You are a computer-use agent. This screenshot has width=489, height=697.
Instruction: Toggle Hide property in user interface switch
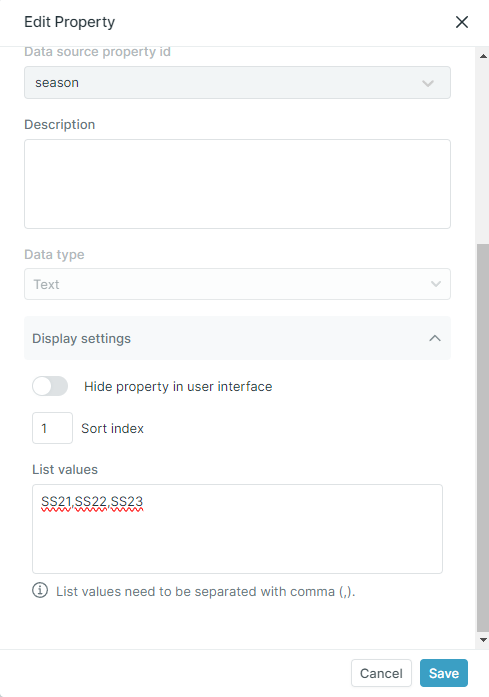[x=50, y=386]
